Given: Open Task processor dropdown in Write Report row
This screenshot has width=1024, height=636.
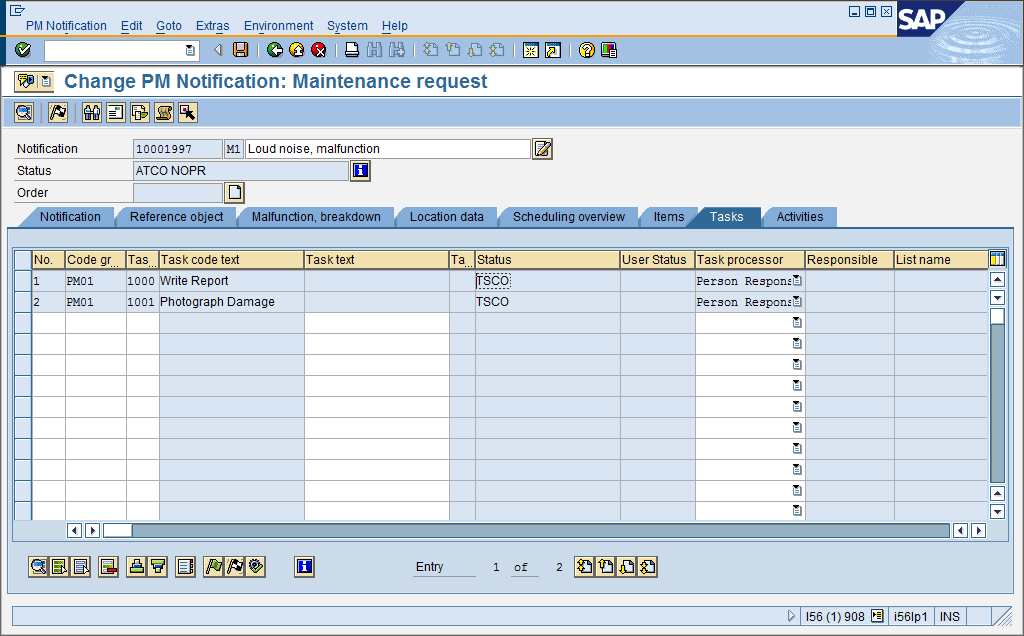Looking at the screenshot, I should (797, 281).
